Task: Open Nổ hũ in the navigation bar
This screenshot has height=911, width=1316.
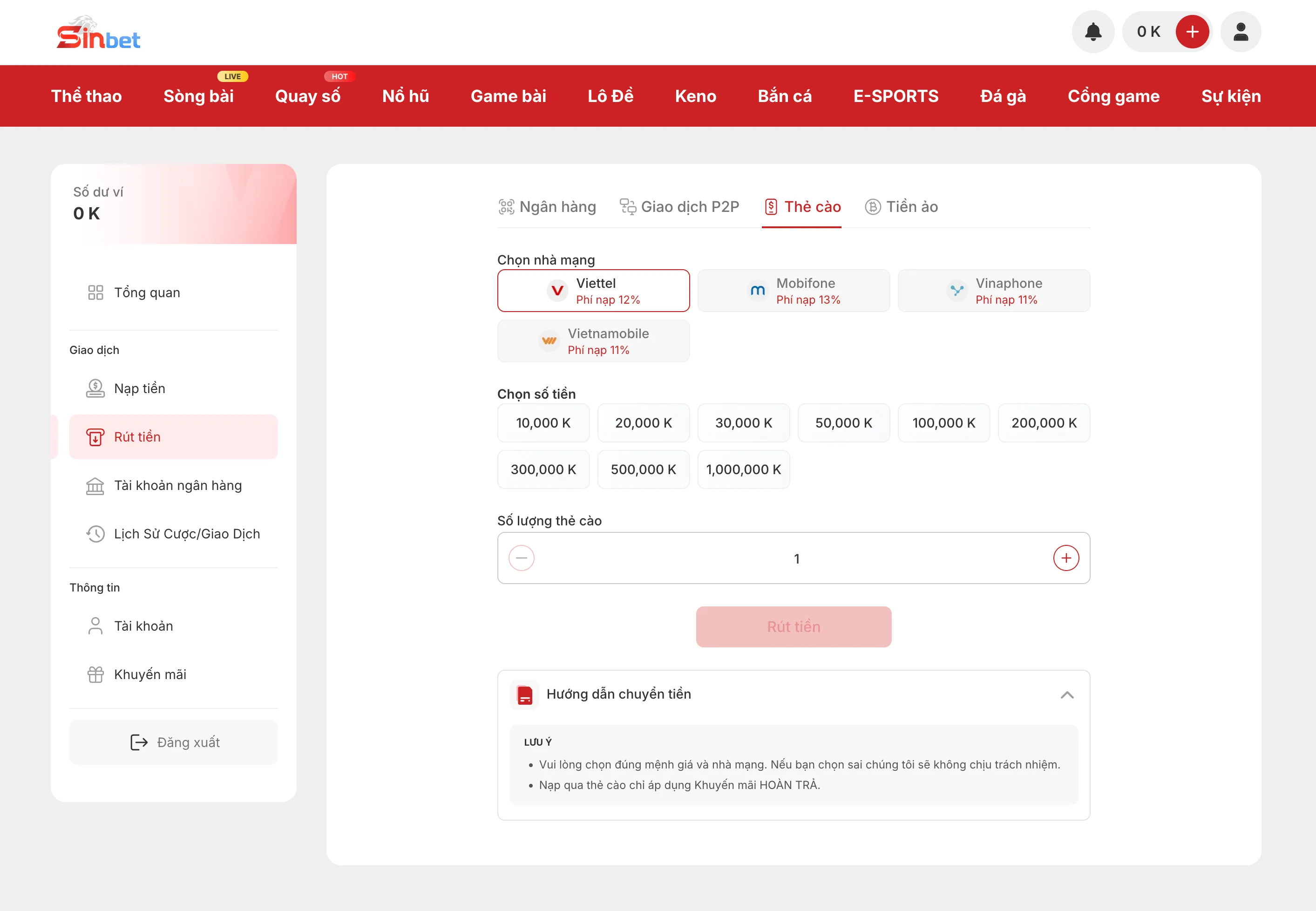Action: click(x=406, y=96)
